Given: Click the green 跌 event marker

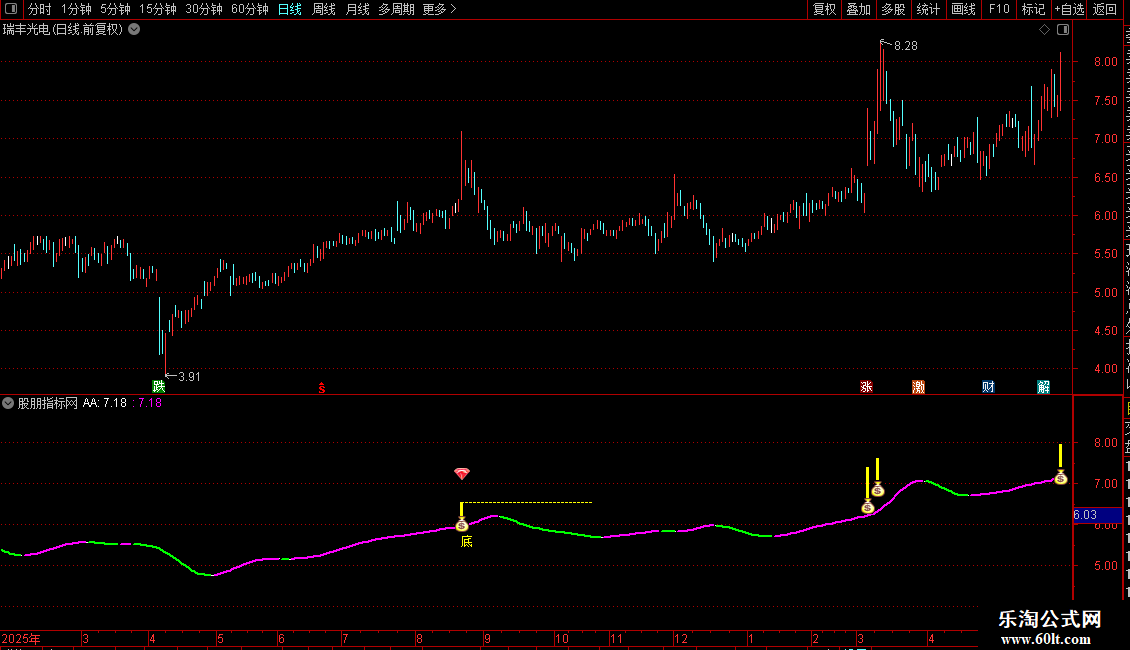Looking at the screenshot, I should click(159, 387).
